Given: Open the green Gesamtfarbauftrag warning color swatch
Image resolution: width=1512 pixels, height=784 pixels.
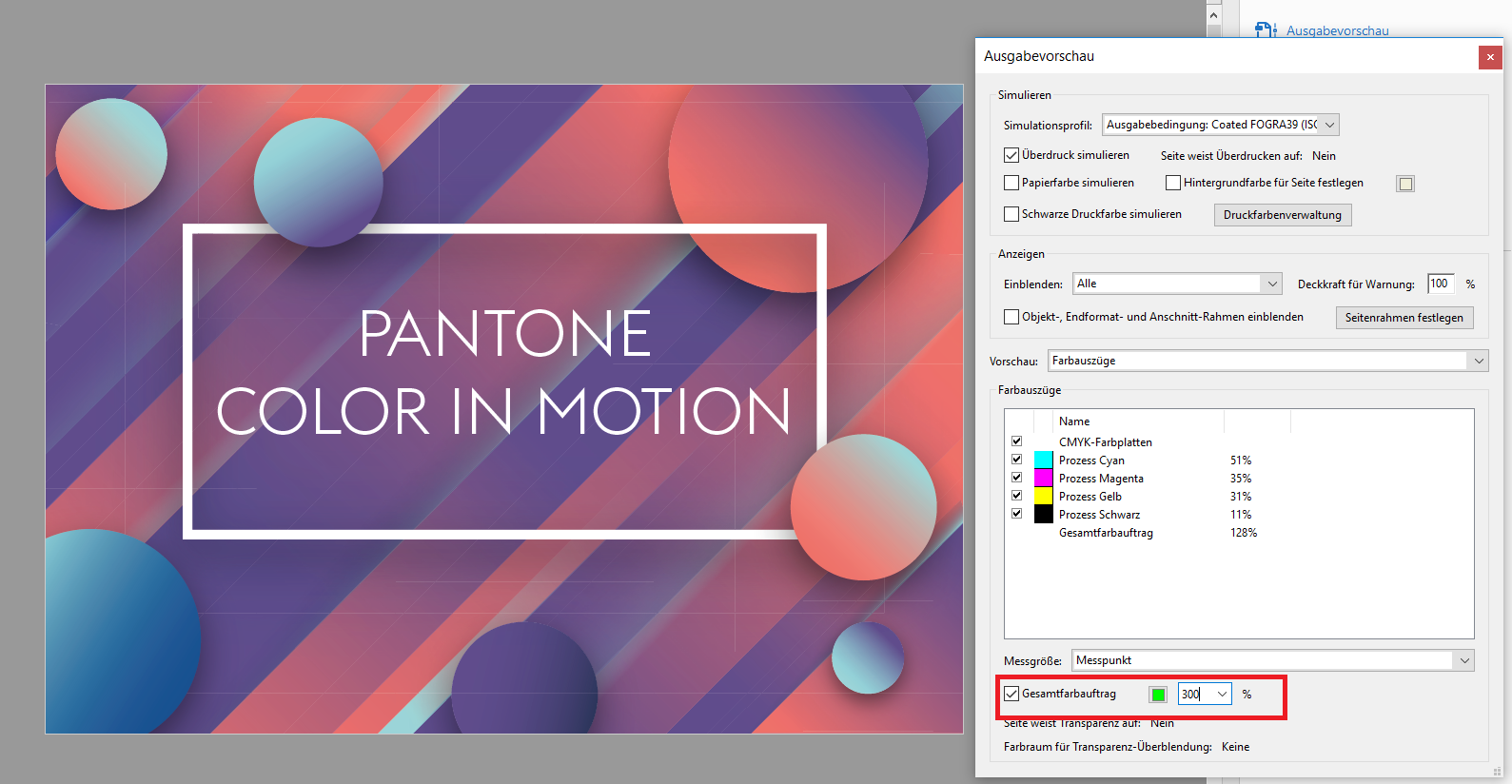Looking at the screenshot, I should (1158, 695).
